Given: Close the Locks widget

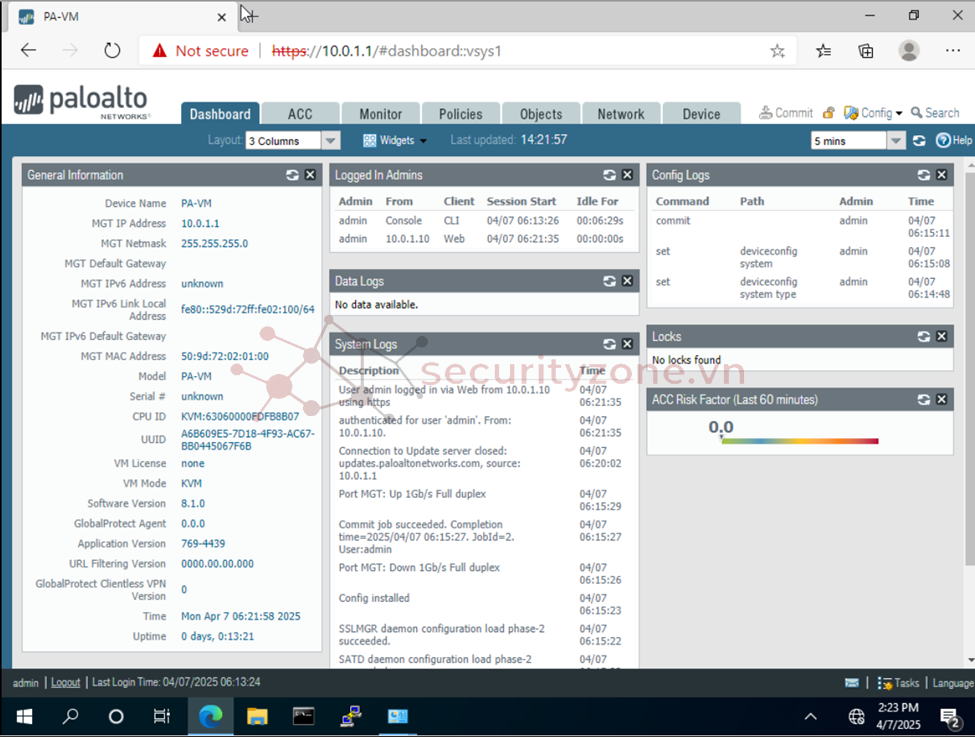Looking at the screenshot, I should (942, 336).
